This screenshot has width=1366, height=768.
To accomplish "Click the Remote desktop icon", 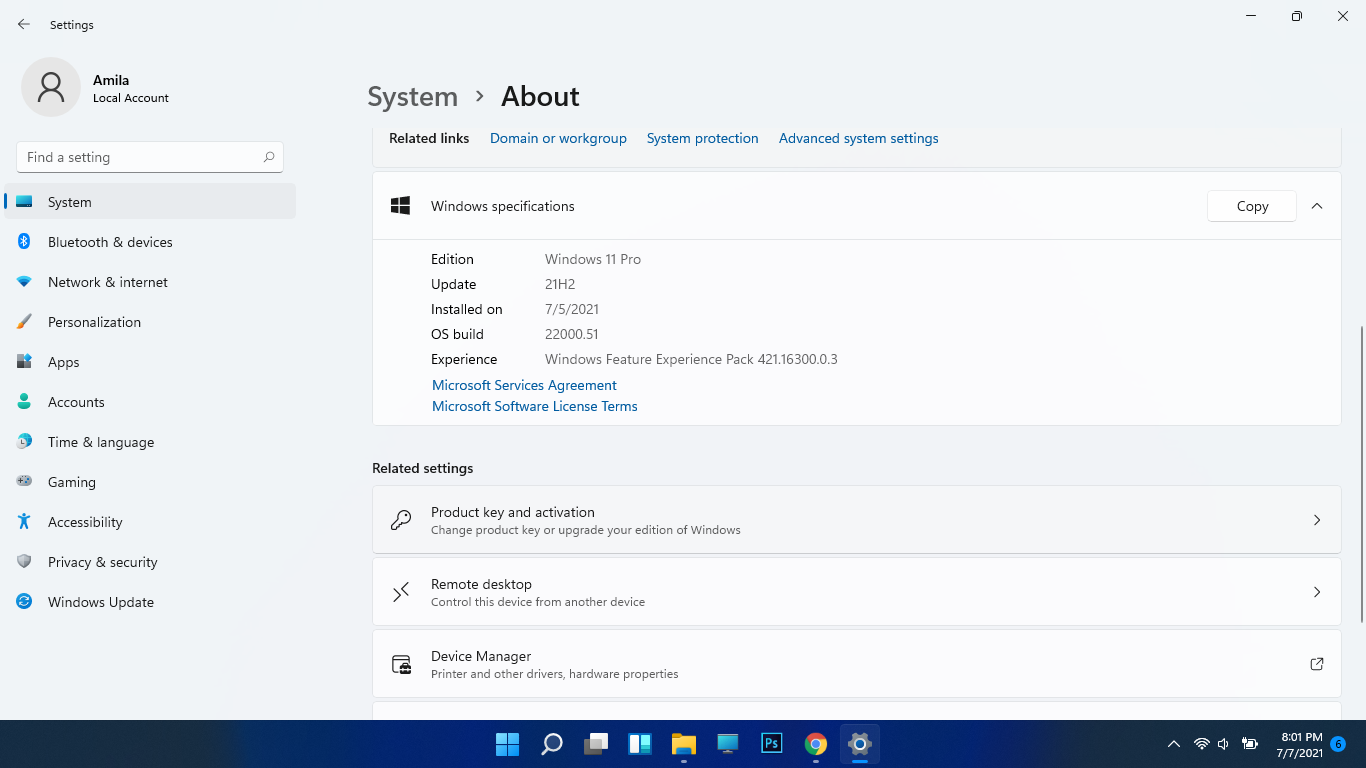I will click(x=401, y=592).
